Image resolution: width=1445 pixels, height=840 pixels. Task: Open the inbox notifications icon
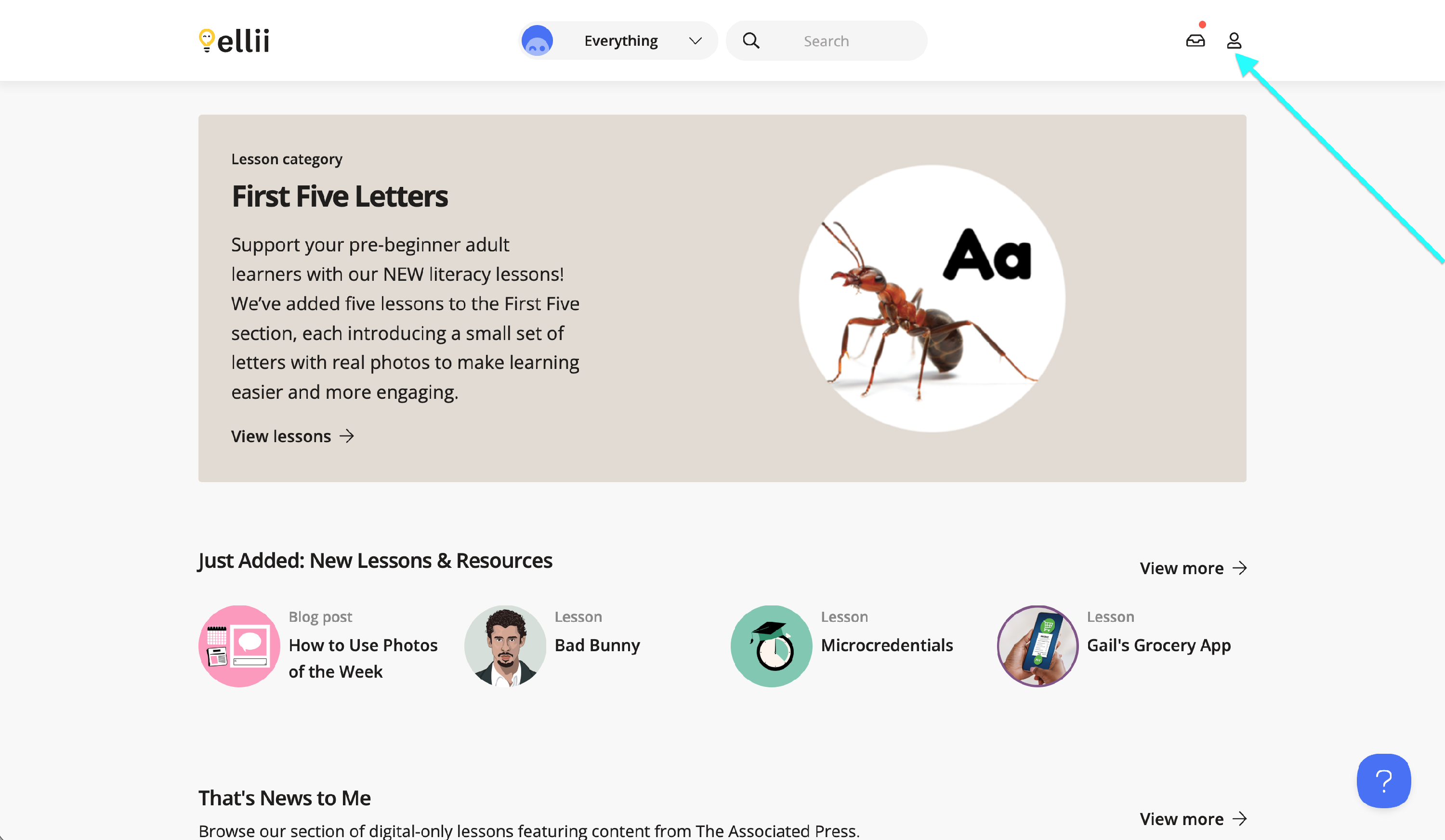click(x=1195, y=41)
